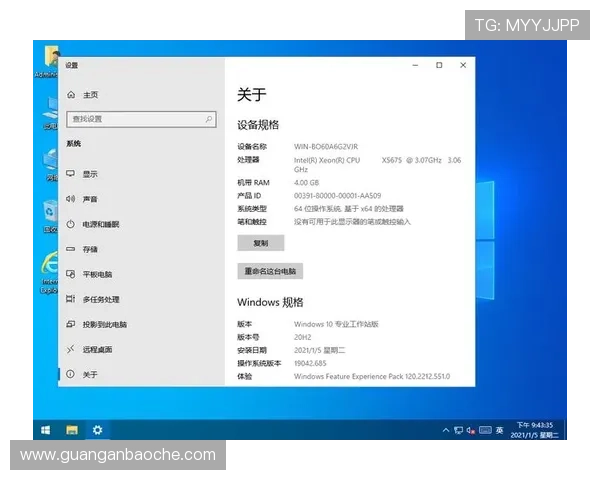Open the 主页 home icon in Settings
This screenshot has width=600, height=480.
point(71,95)
